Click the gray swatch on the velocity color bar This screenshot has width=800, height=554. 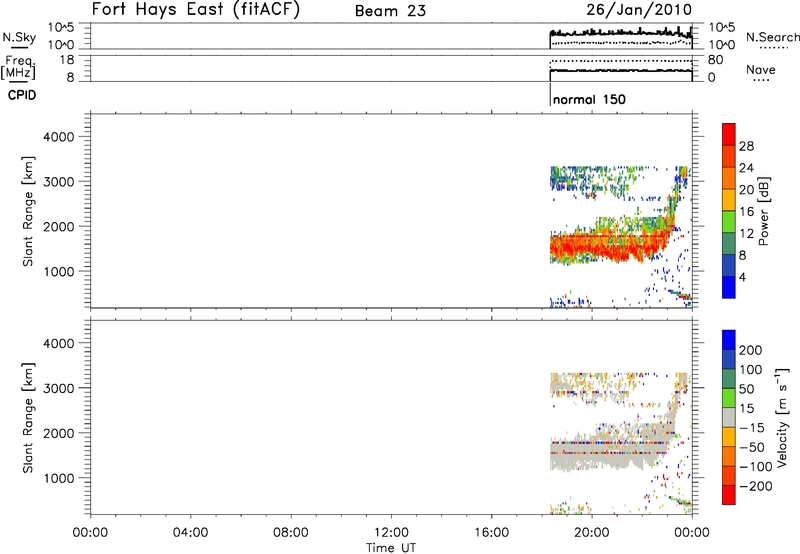pos(729,417)
